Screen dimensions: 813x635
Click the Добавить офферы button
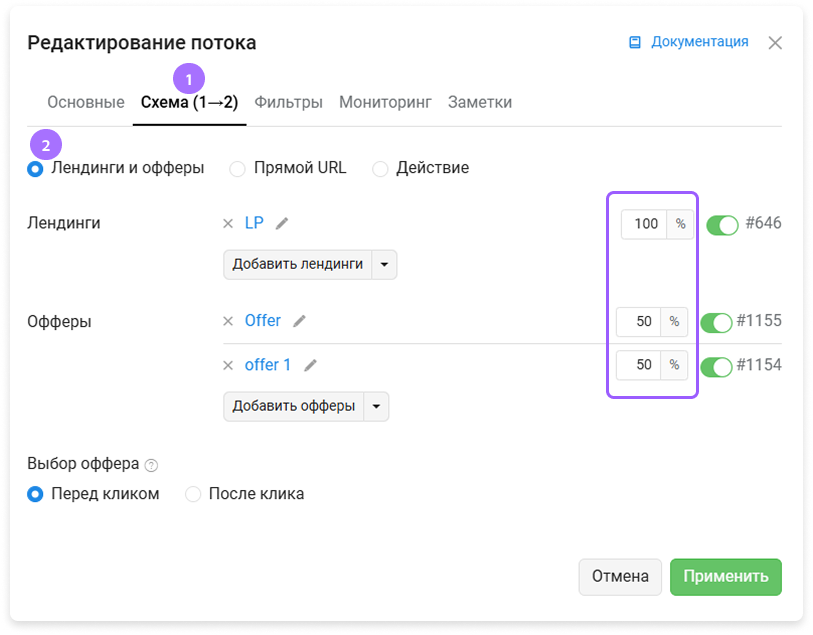pyautogui.click(x=294, y=406)
